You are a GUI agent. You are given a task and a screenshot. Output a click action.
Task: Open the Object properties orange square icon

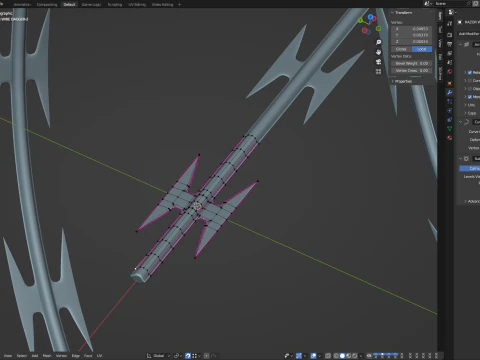pyautogui.click(x=449, y=83)
